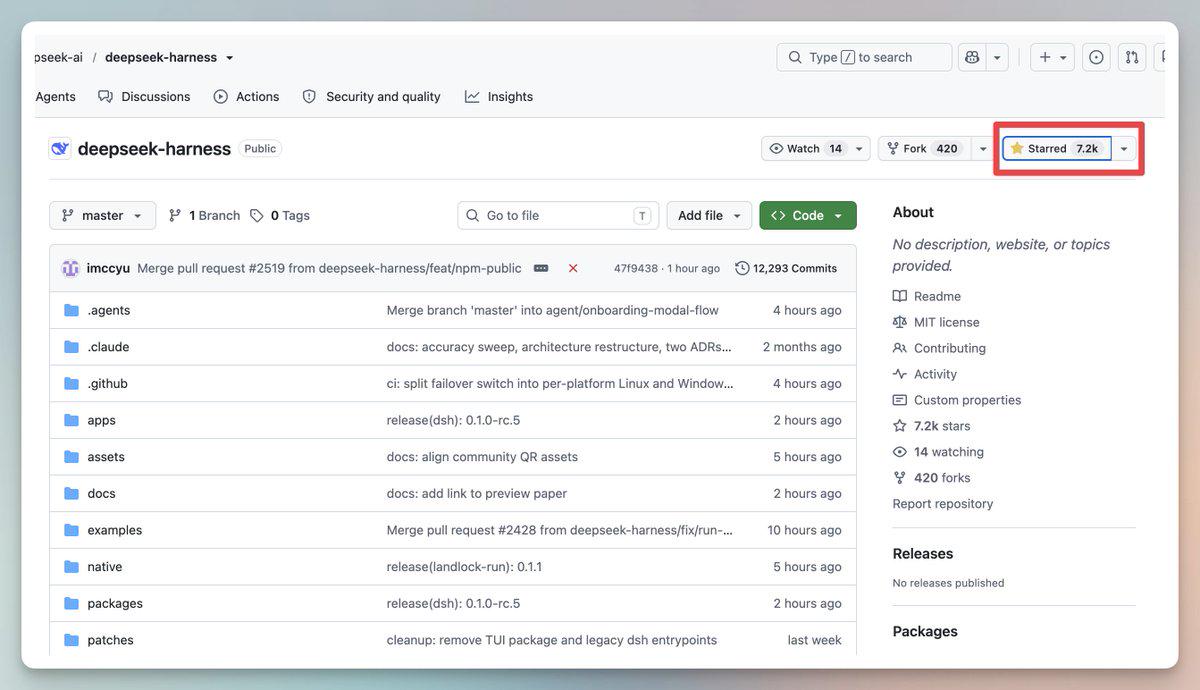Go to the Actions tab
1200x690 pixels.
[246, 97]
